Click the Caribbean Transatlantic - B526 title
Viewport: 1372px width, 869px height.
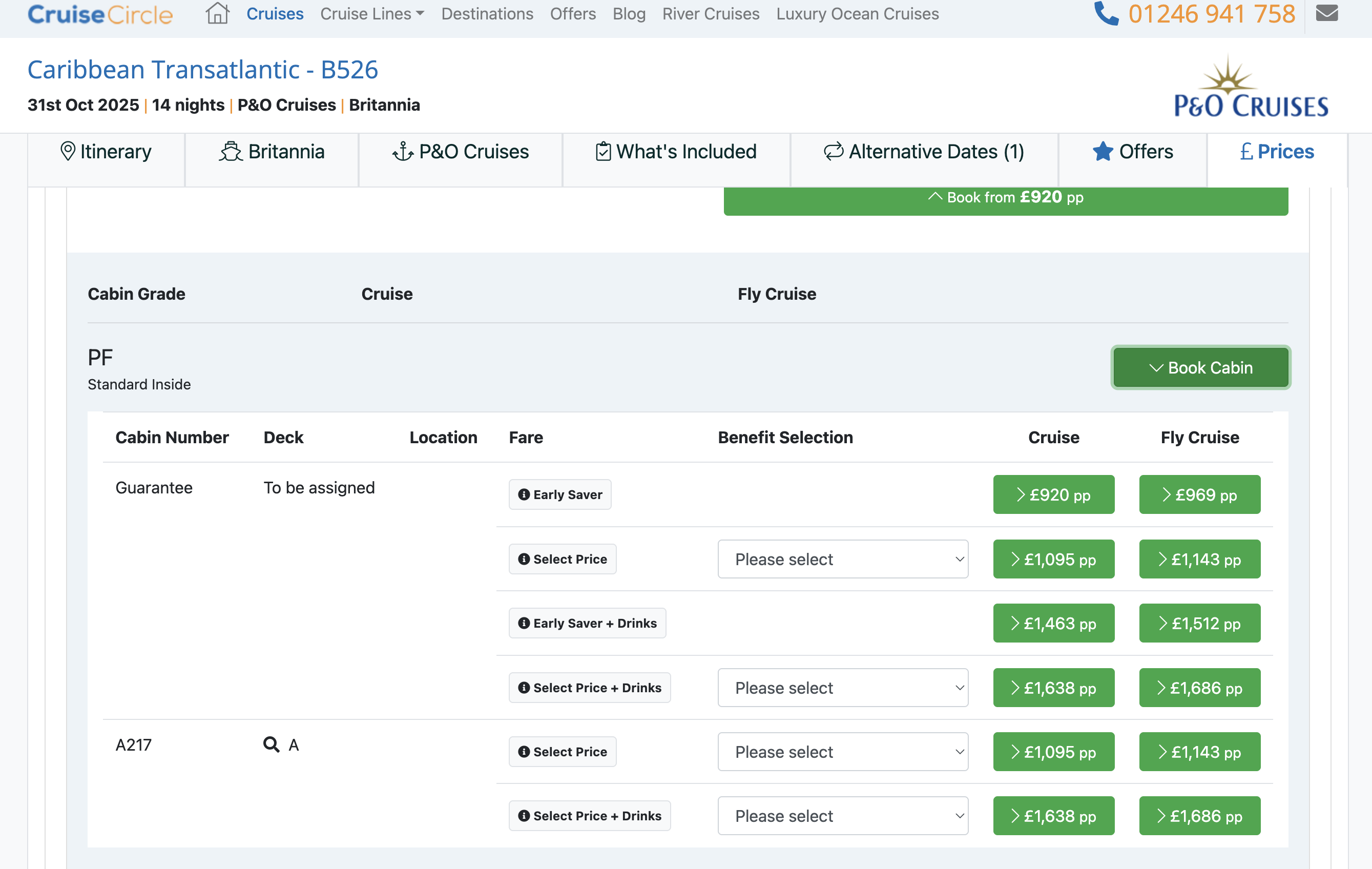tap(203, 70)
